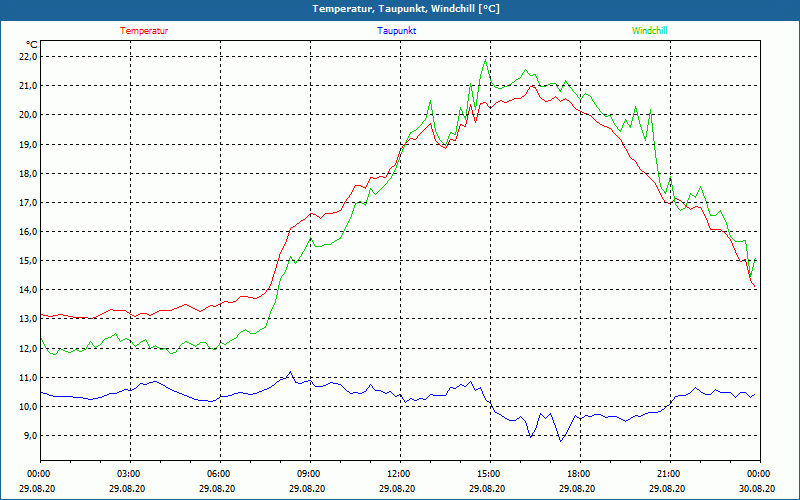Image resolution: width=800 pixels, height=500 pixels.
Task: Click the green Windchill peak near 15:00
Action: [x=485, y=60]
